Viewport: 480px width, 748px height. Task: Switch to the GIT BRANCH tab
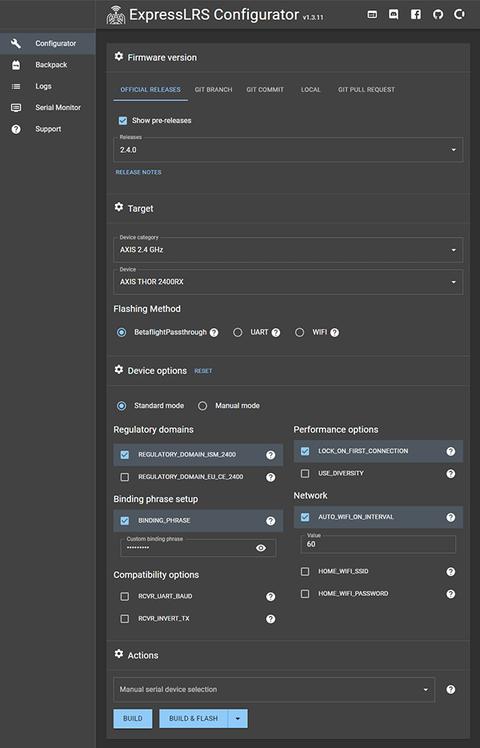coord(213,90)
